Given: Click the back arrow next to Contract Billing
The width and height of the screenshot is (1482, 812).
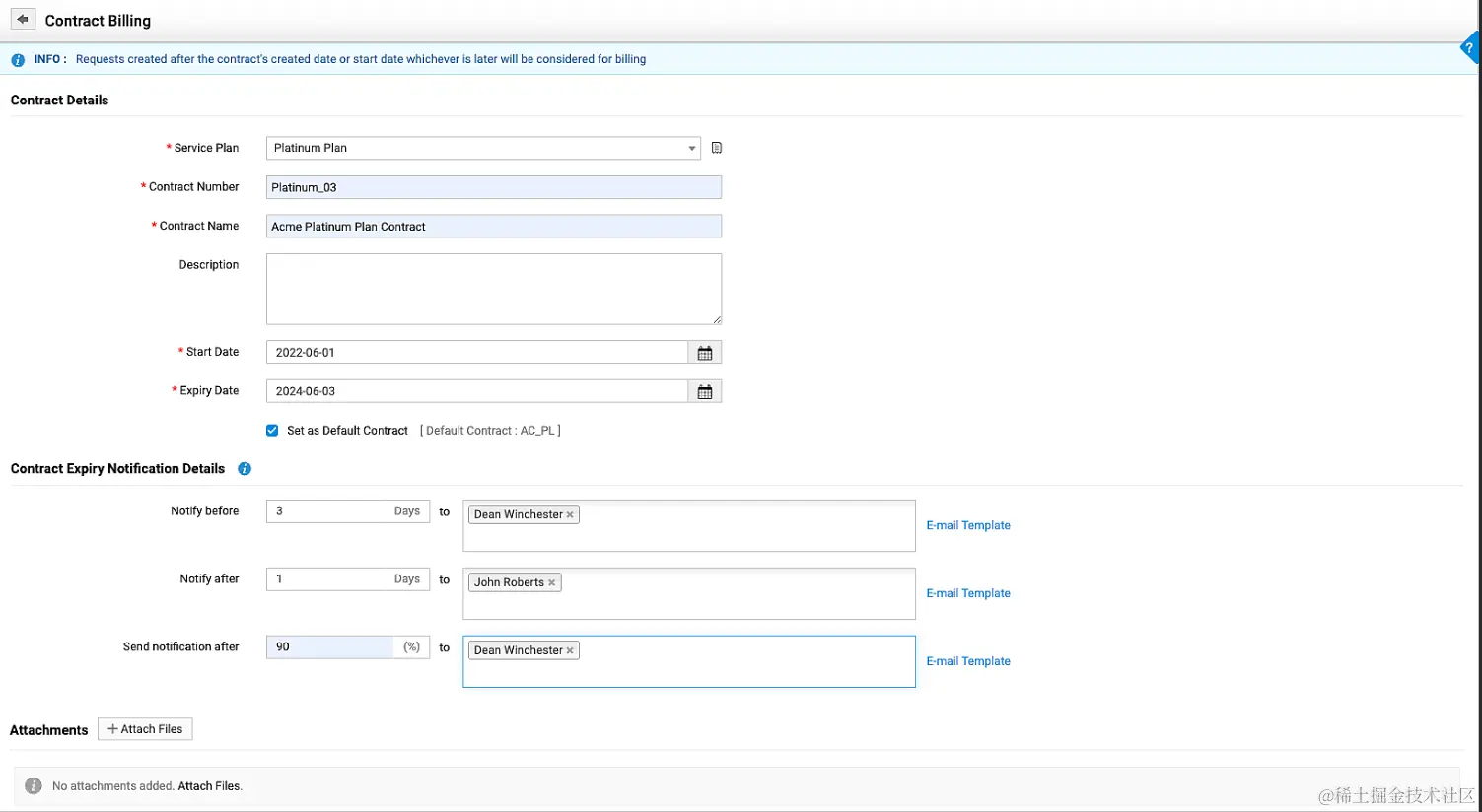Looking at the screenshot, I should click(x=23, y=19).
